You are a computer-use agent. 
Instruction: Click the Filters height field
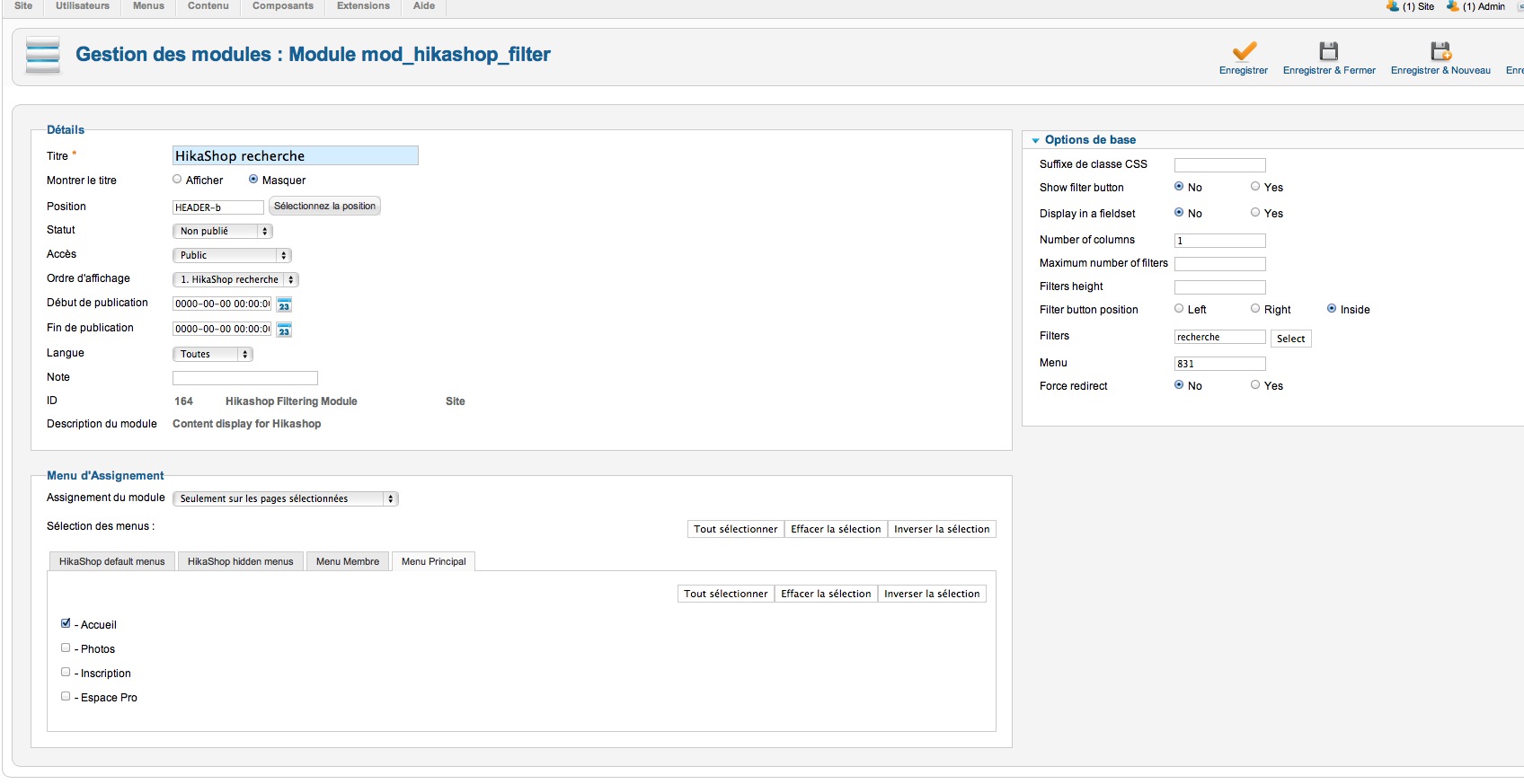[1220, 287]
